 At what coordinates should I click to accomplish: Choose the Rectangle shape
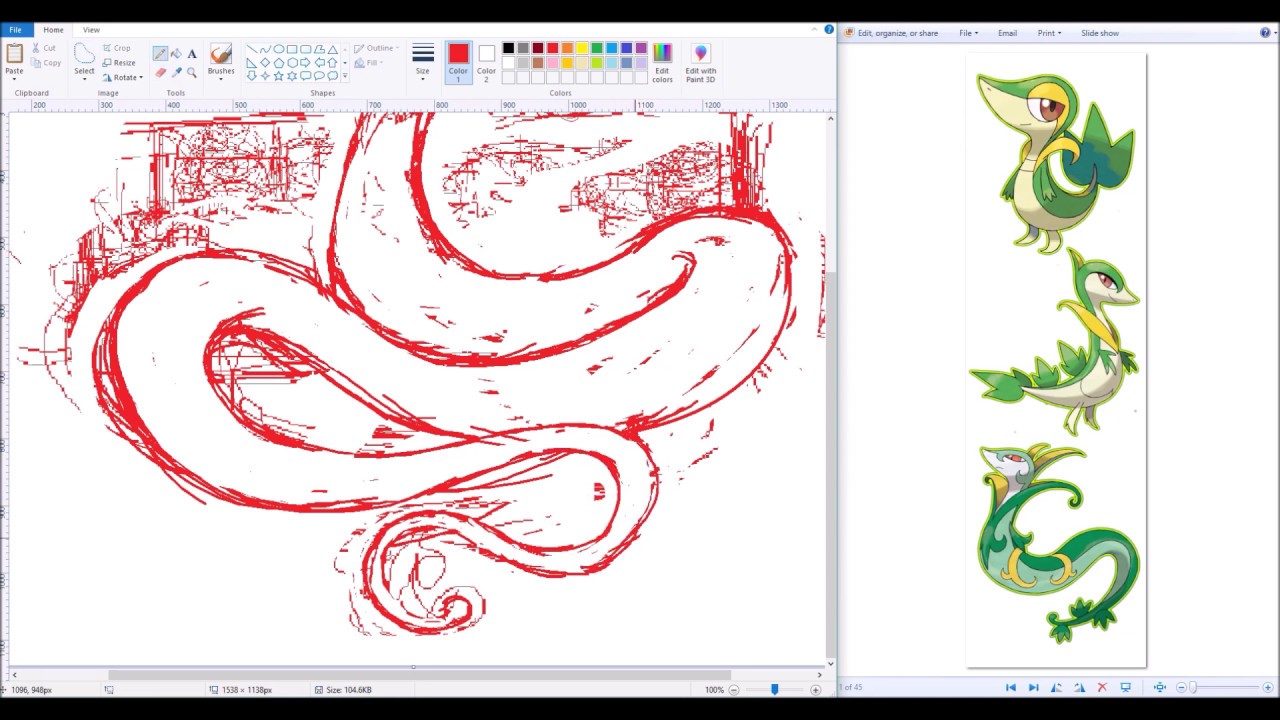tap(291, 49)
